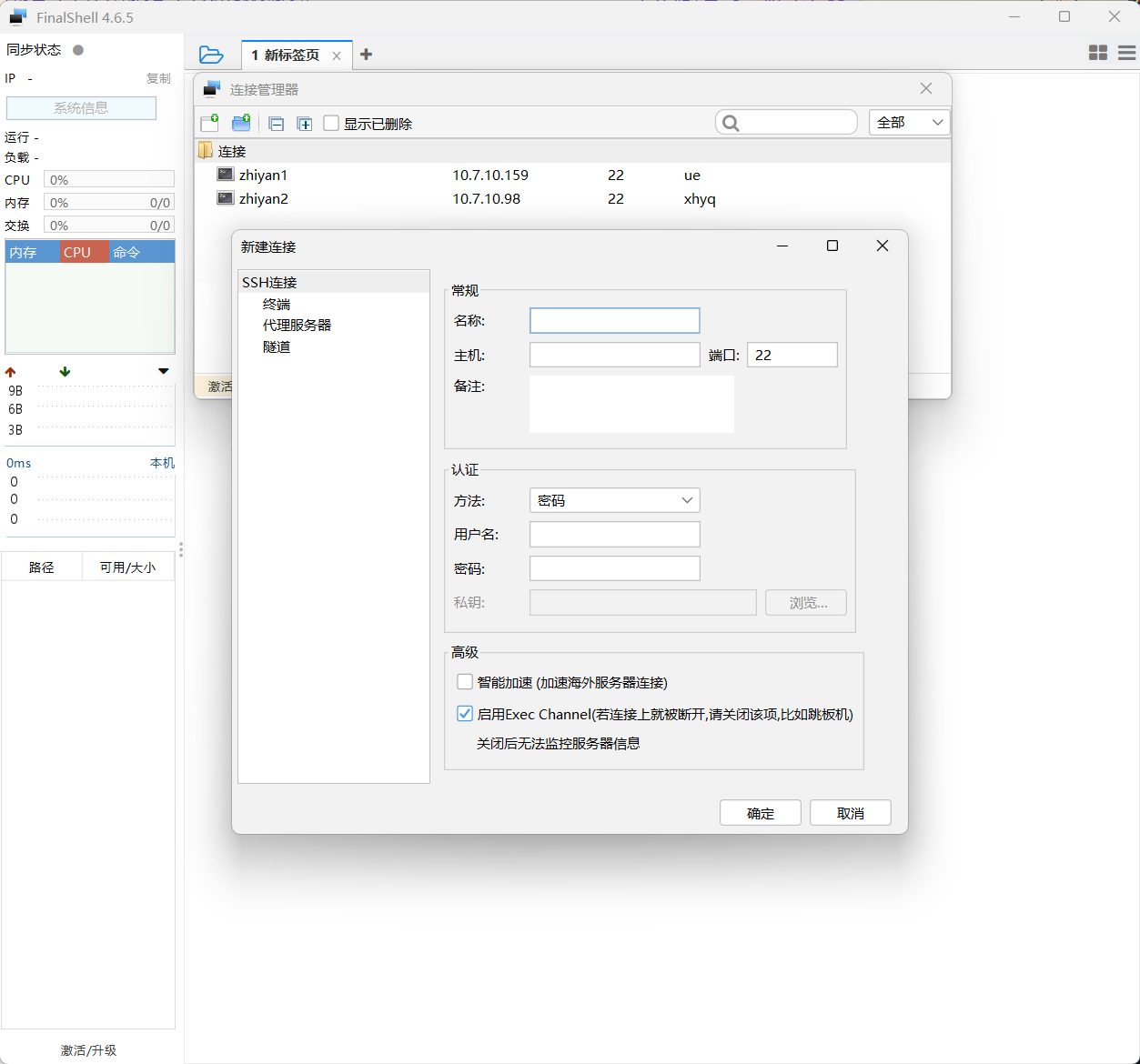
Task: Open the 全部 filter dropdown
Action: coord(909,122)
